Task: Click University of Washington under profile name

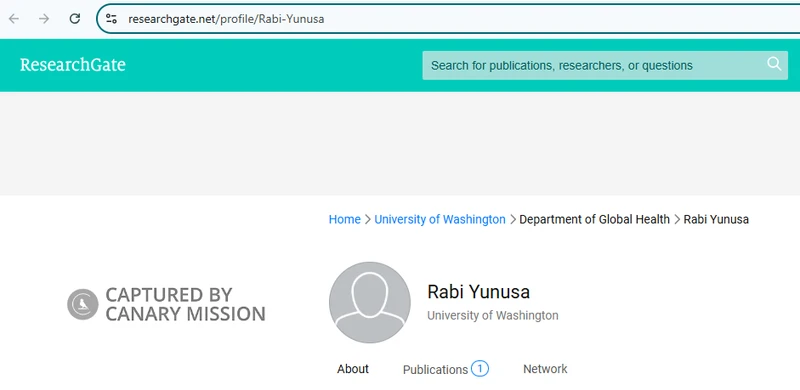Action: 493,315
